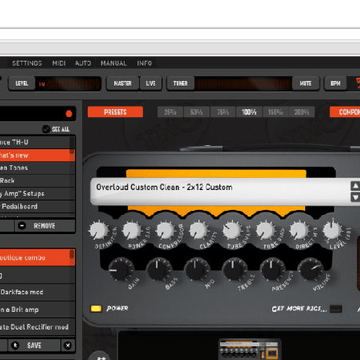Click the minus icon on REMOVE
This screenshot has width=360, height=360.
[x=22, y=226]
